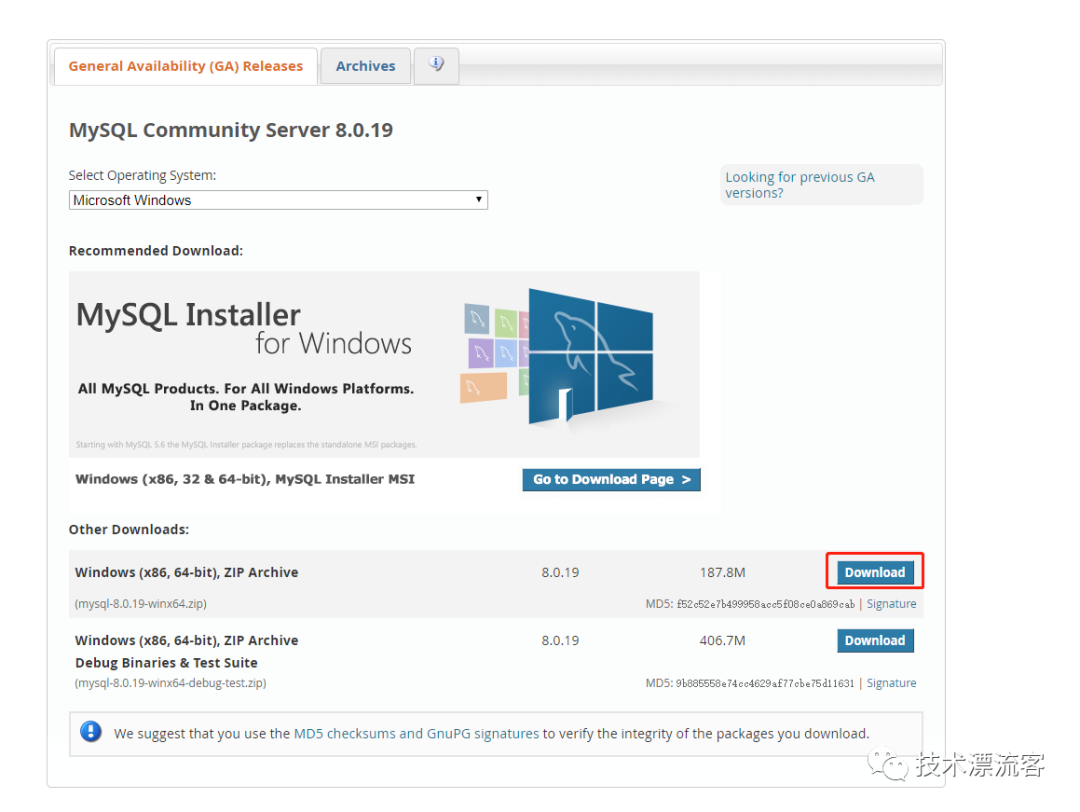Select MD5 hash f52c52e7b499958acc5f08ce0a869cab
The width and height of the screenshot is (1080, 812).
coord(766,604)
